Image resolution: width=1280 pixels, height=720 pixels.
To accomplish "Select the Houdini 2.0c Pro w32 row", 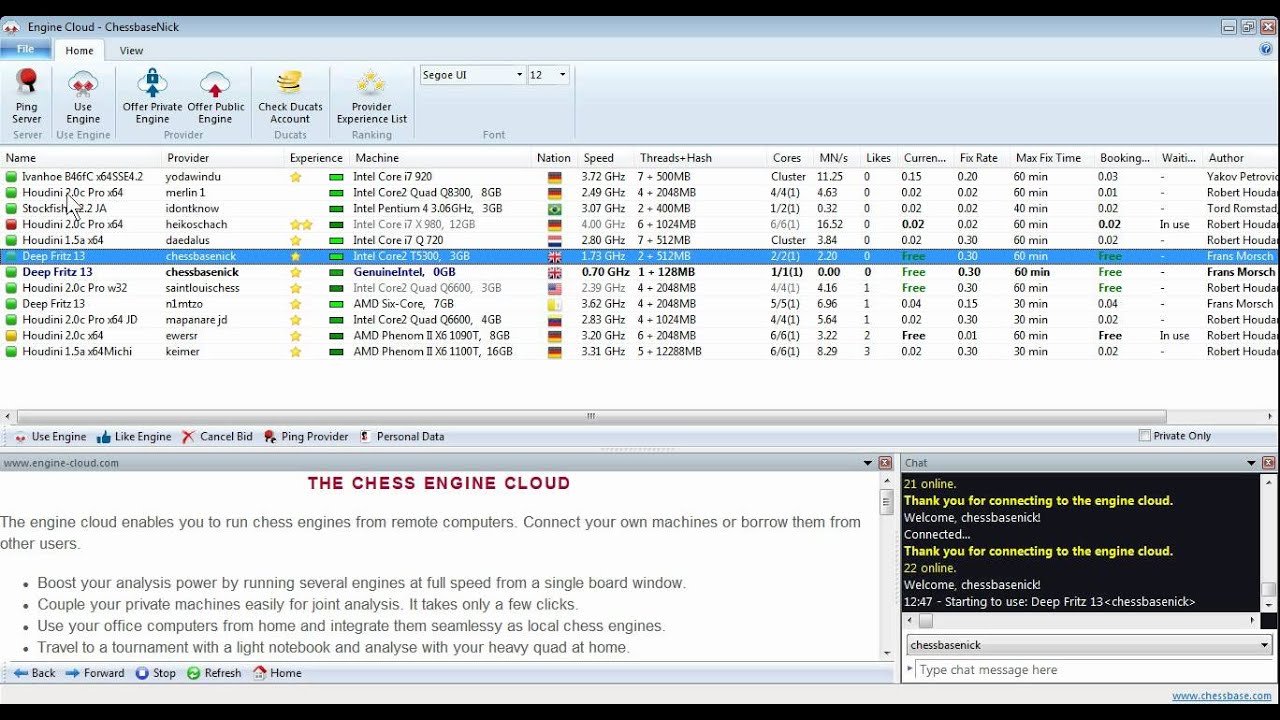I will tap(640, 288).
